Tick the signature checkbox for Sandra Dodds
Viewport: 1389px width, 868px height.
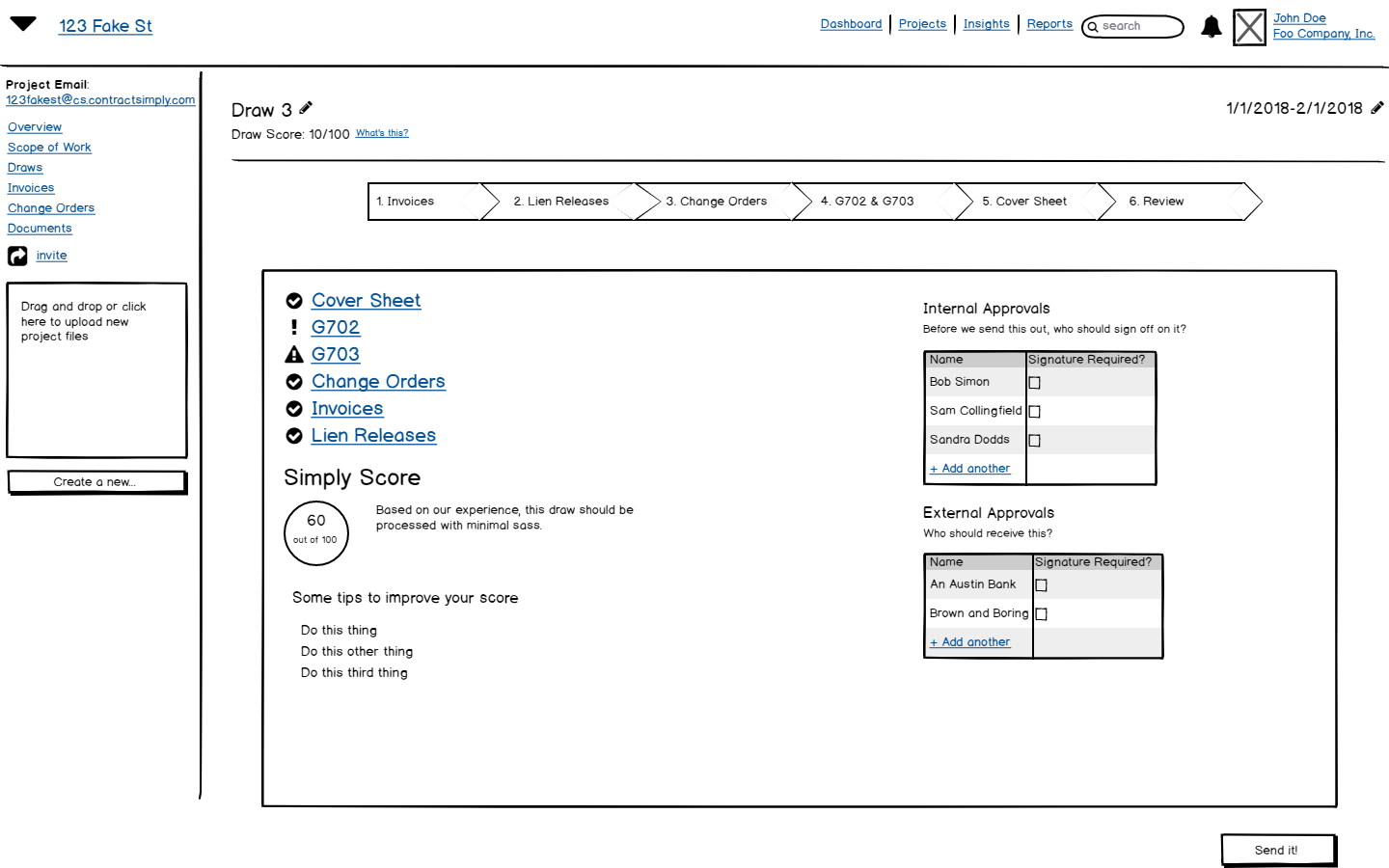click(x=1034, y=441)
